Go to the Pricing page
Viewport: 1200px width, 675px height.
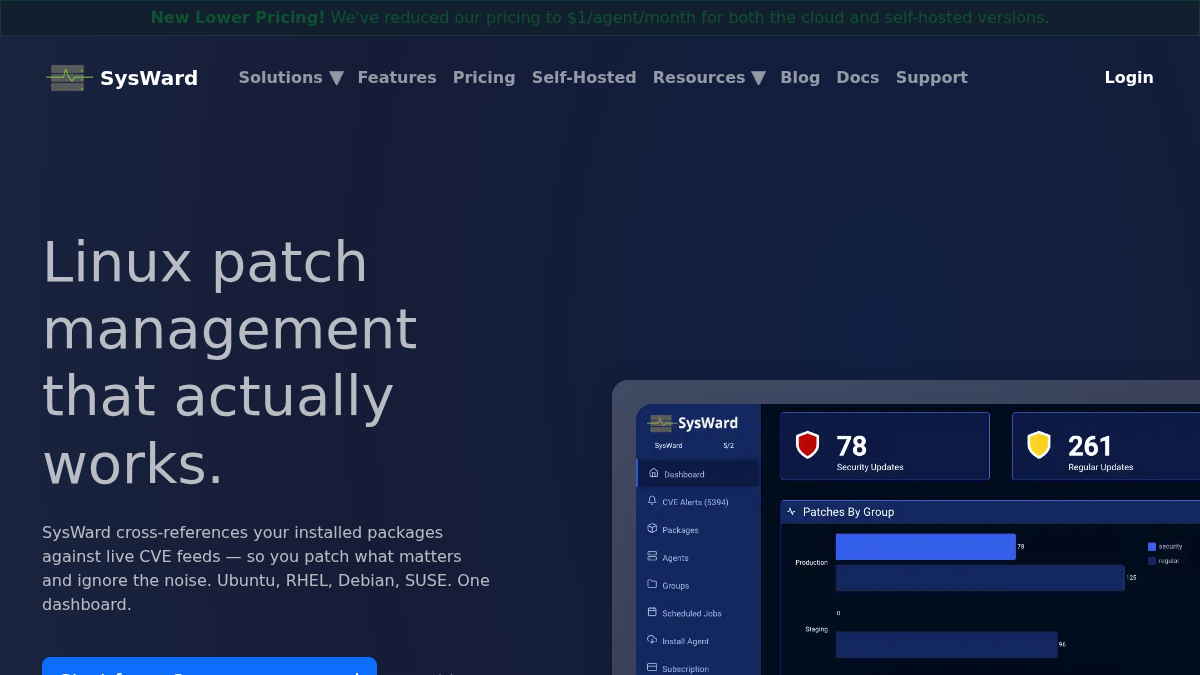coord(484,77)
